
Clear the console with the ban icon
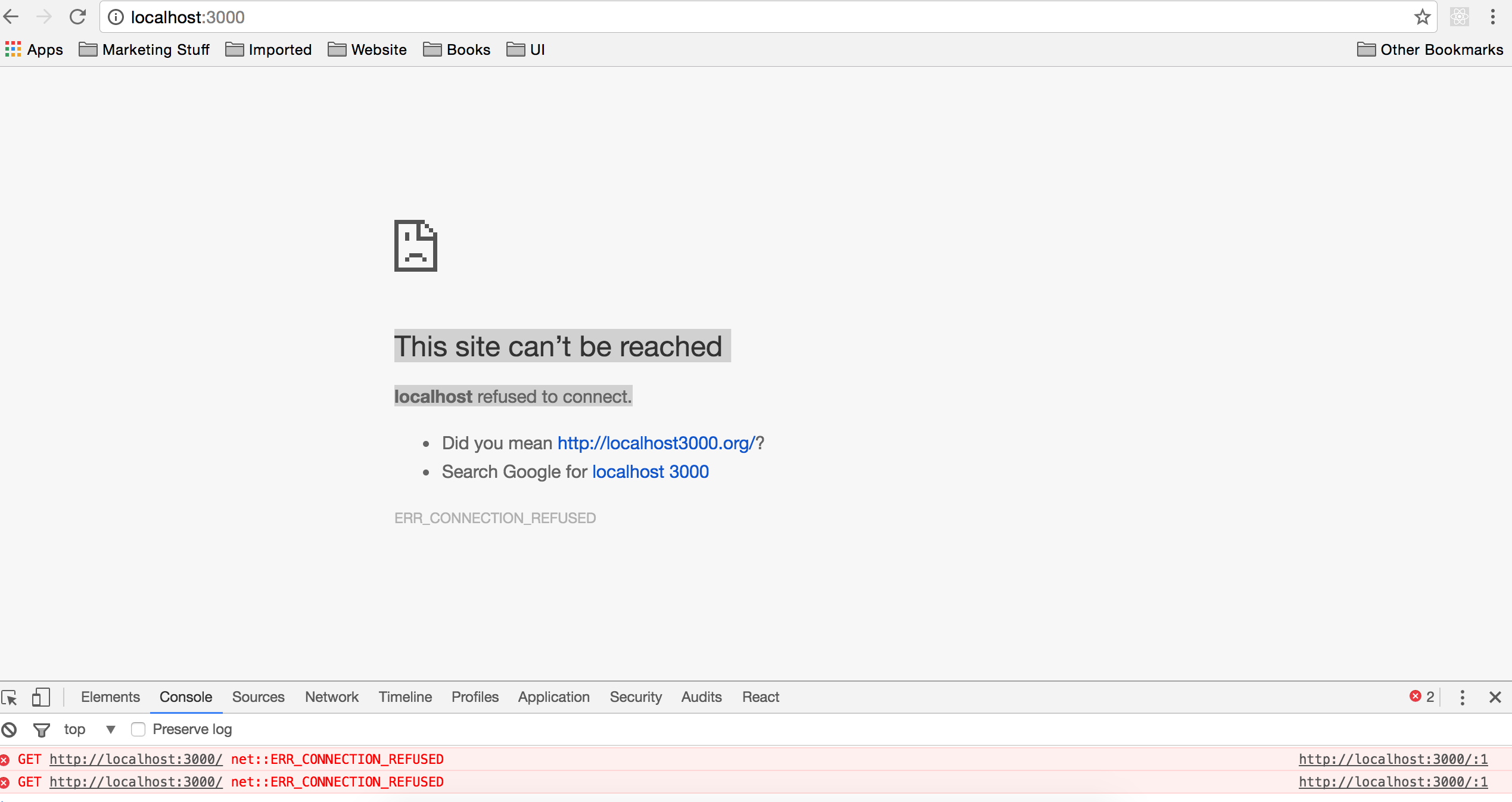tap(9, 729)
